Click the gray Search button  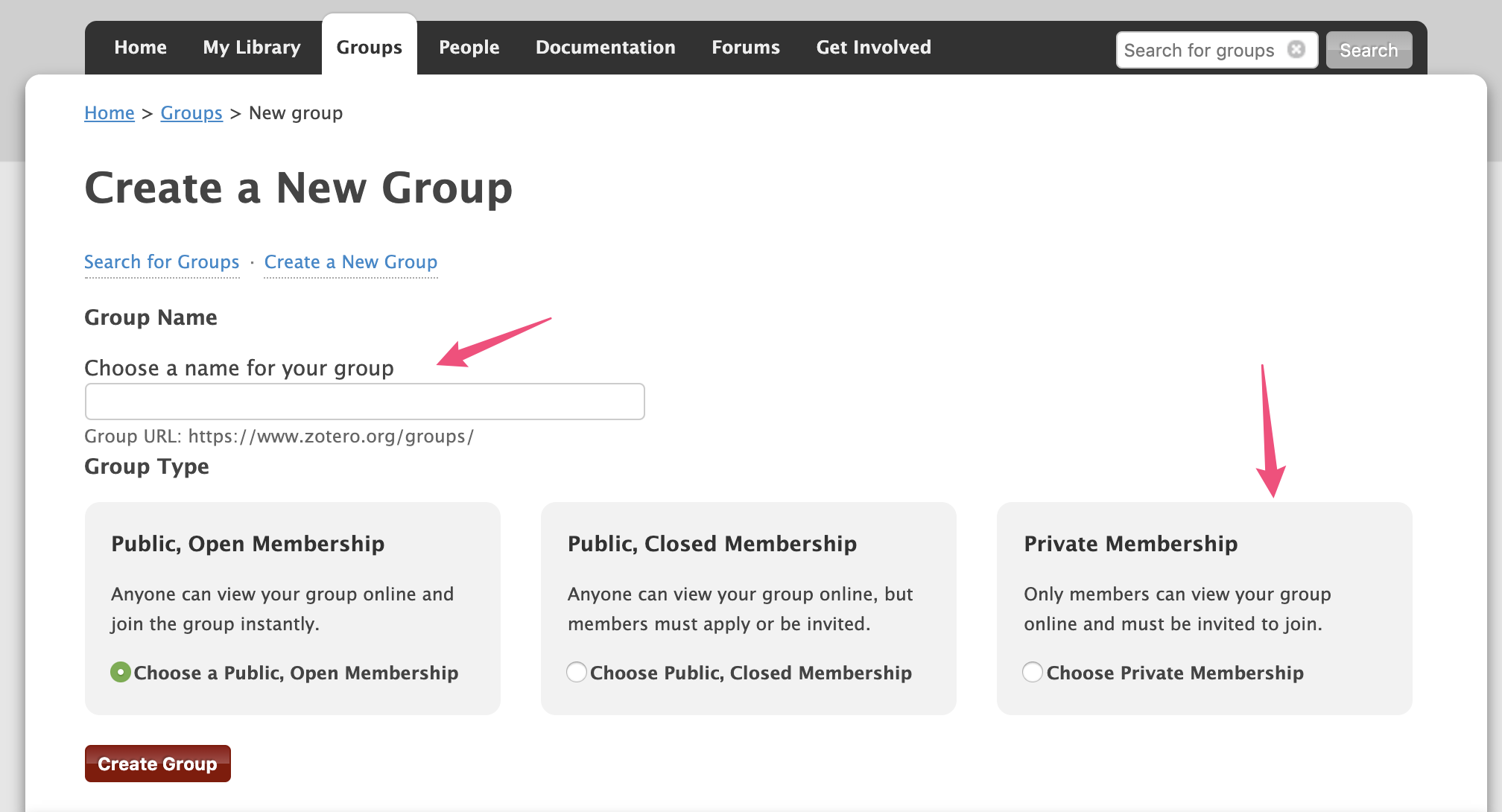tap(1368, 50)
